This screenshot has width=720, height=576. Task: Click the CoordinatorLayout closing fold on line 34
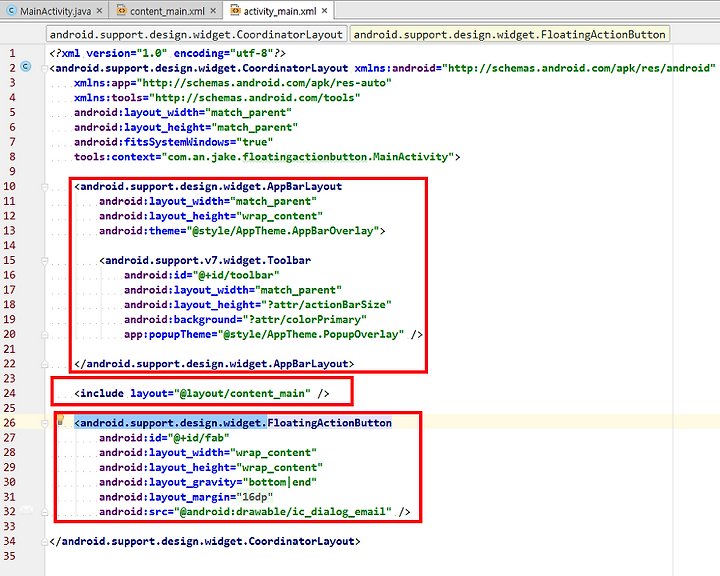45,542
